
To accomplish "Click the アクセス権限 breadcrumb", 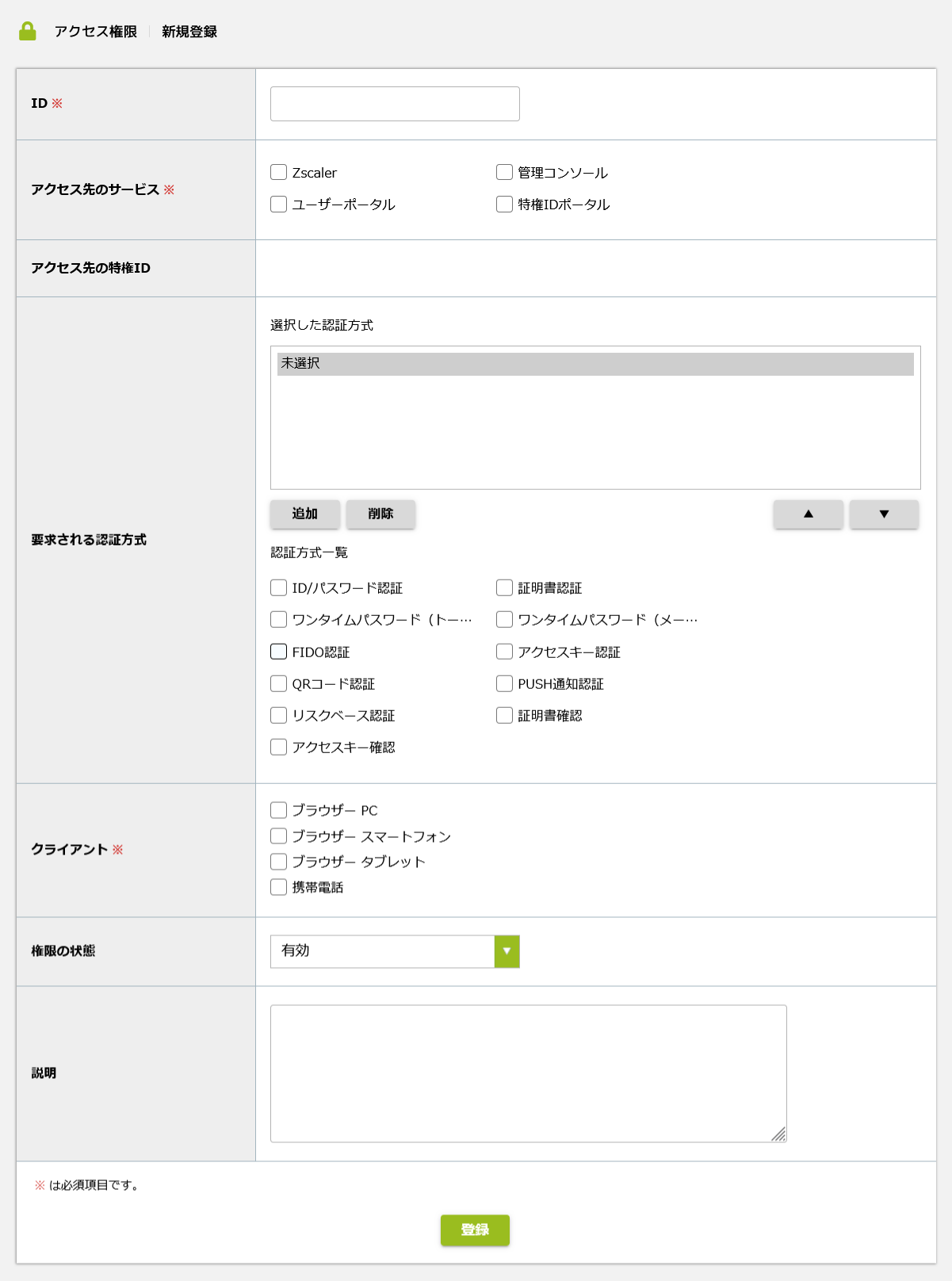I will click(96, 32).
